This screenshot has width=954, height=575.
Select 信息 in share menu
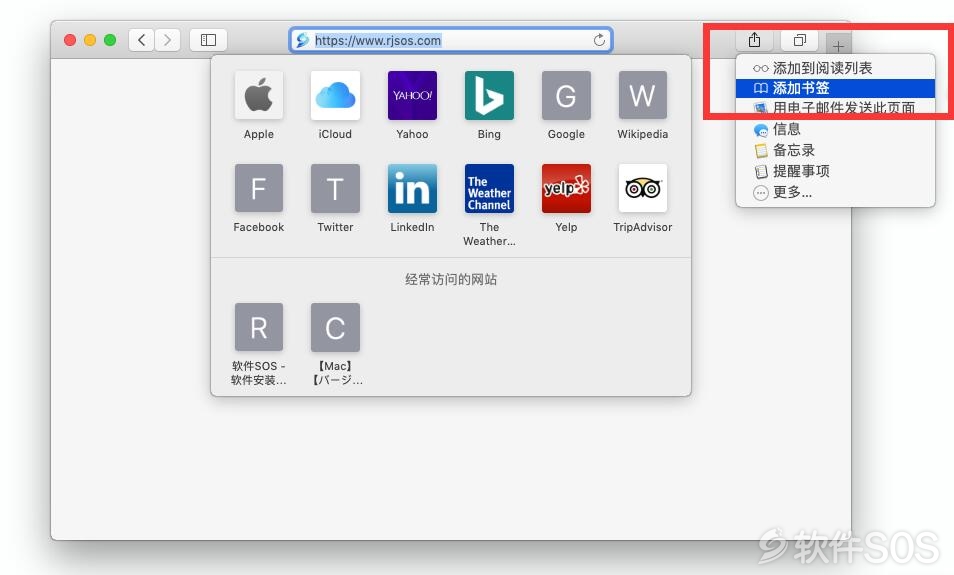[835, 129]
